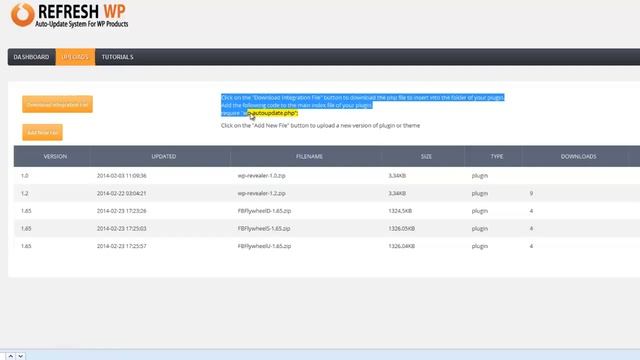Sort by the Filename column header
The width and height of the screenshot is (640, 360).
(309, 156)
